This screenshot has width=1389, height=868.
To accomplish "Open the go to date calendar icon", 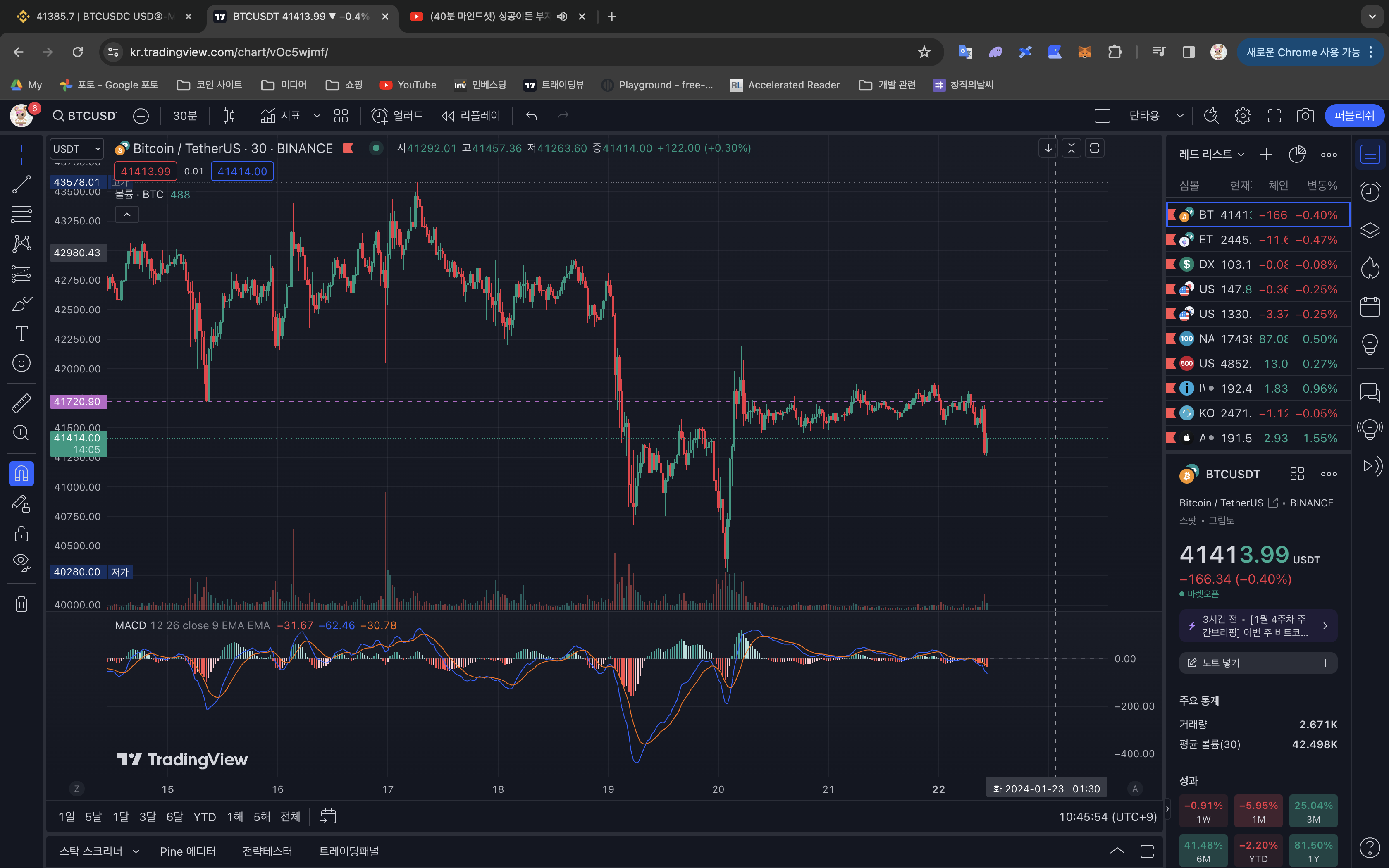I will 328,817.
